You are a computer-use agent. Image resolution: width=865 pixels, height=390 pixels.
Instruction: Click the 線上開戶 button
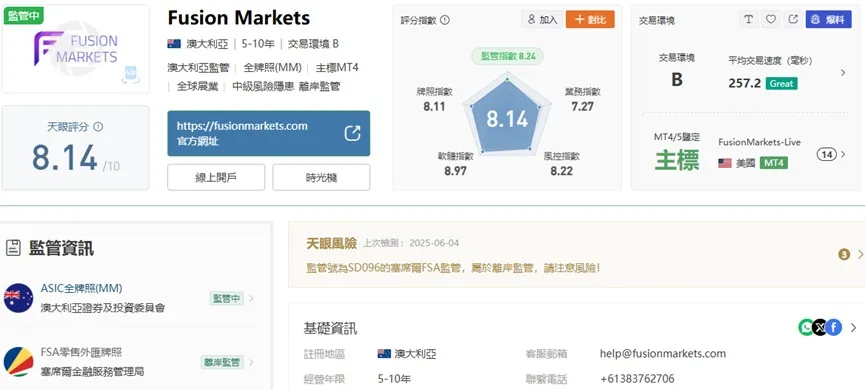pos(216,178)
